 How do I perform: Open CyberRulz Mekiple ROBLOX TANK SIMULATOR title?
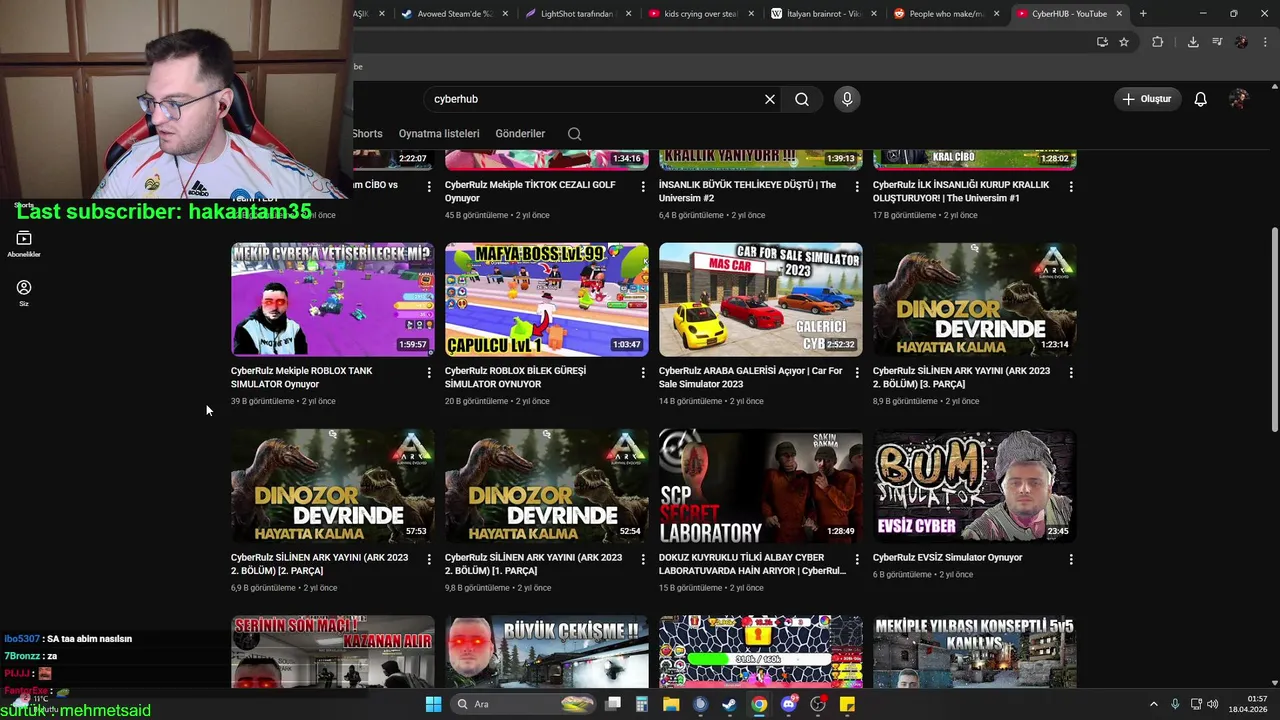click(301, 378)
